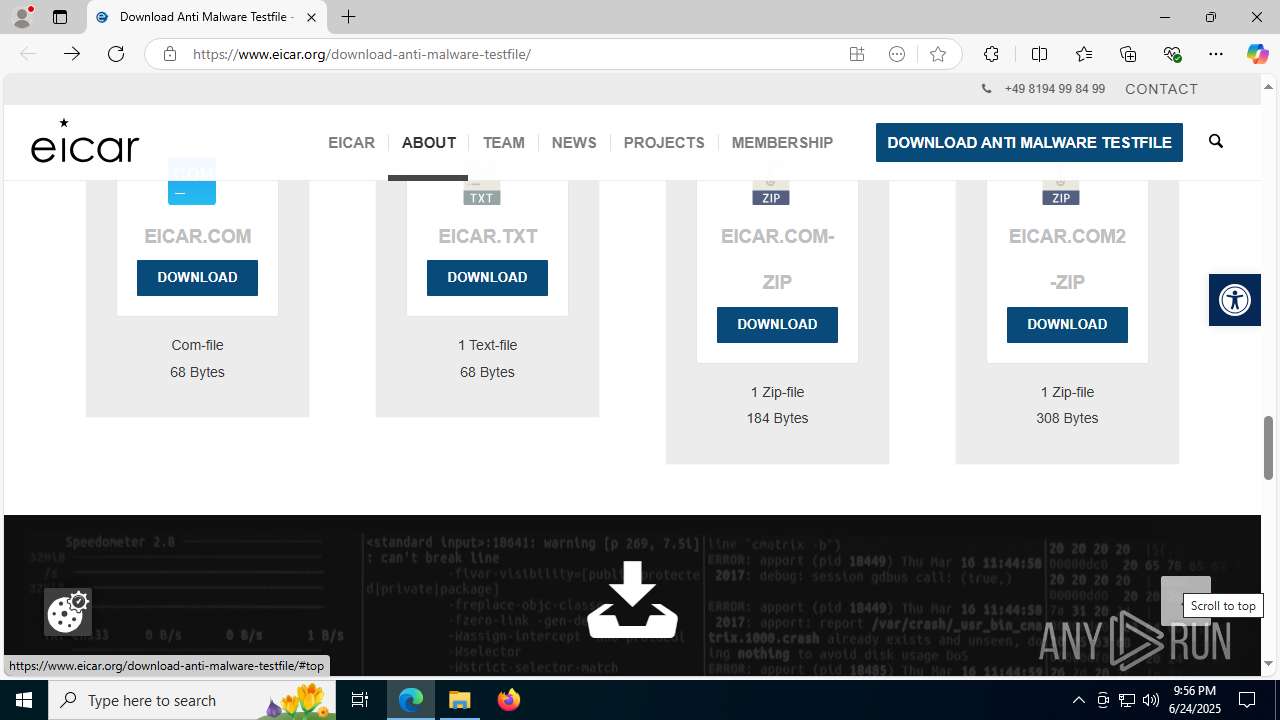The height and width of the screenshot is (720, 1280).
Task: Click the EICAR.COM2-ZIP zip file icon
Action: pos(1060,192)
